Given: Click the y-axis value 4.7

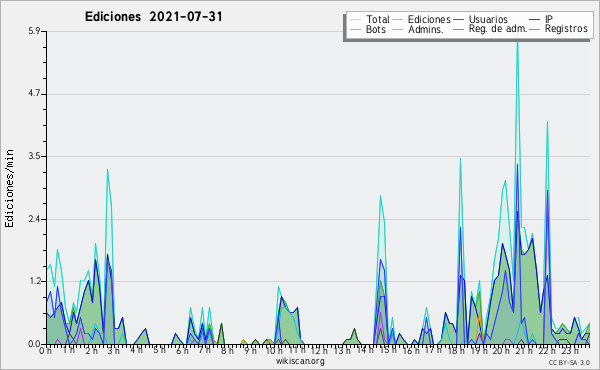Looking at the screenshot, I should click(x=34, y=94).
